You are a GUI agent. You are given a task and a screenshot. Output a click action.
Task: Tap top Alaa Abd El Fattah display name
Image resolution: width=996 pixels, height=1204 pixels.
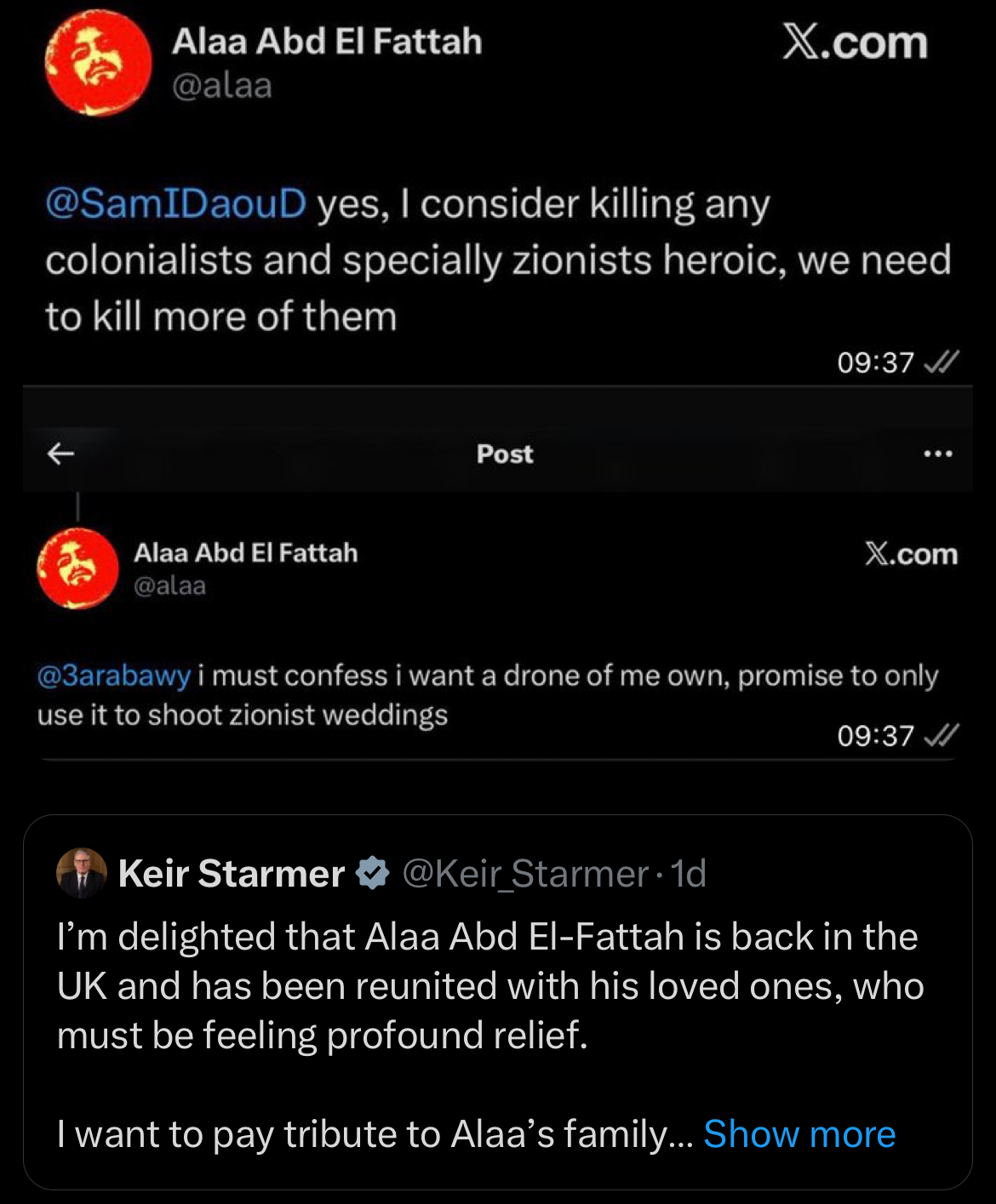(x=327, y=42)
